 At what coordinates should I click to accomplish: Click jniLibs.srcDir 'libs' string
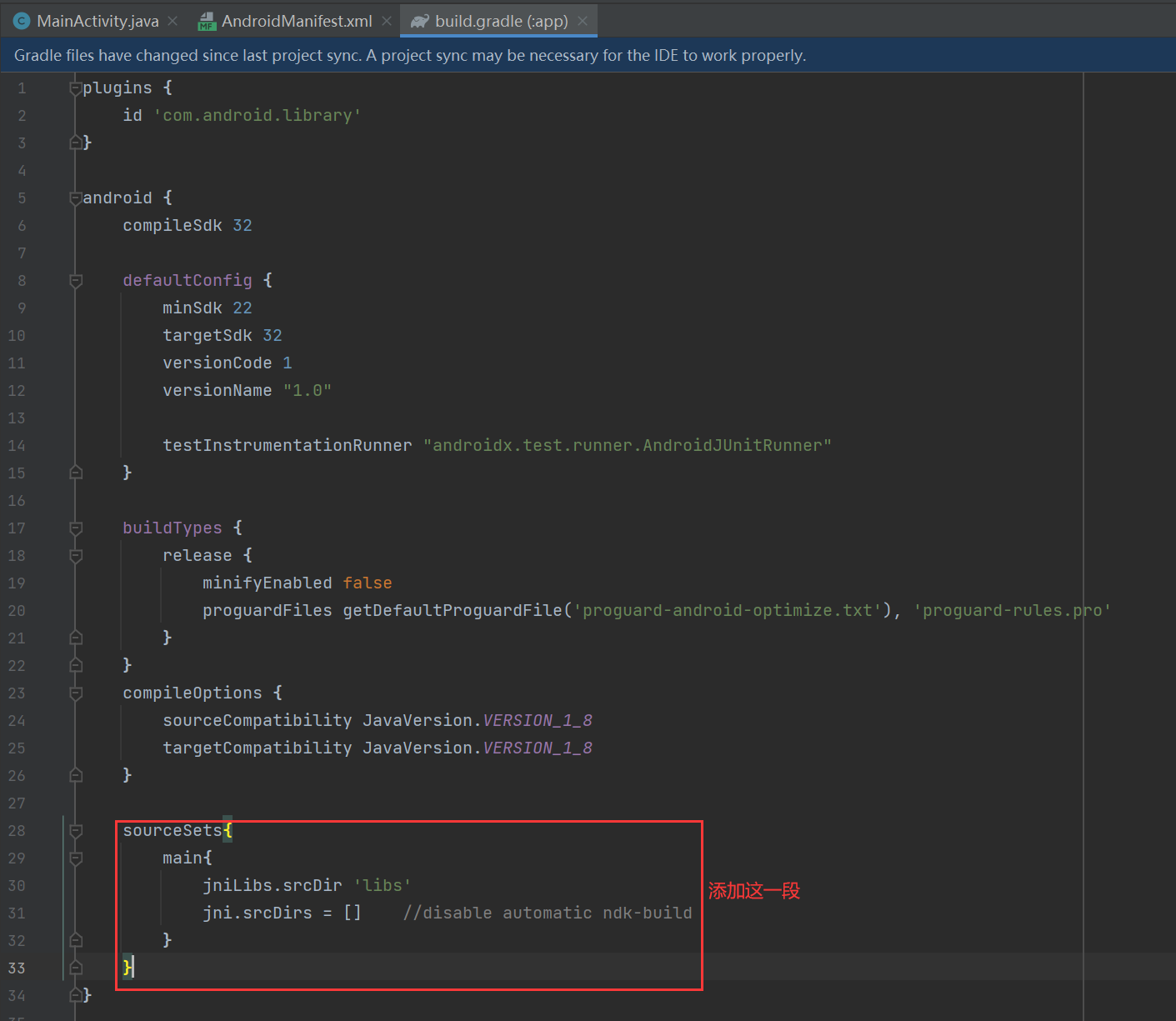pos(383,885)
